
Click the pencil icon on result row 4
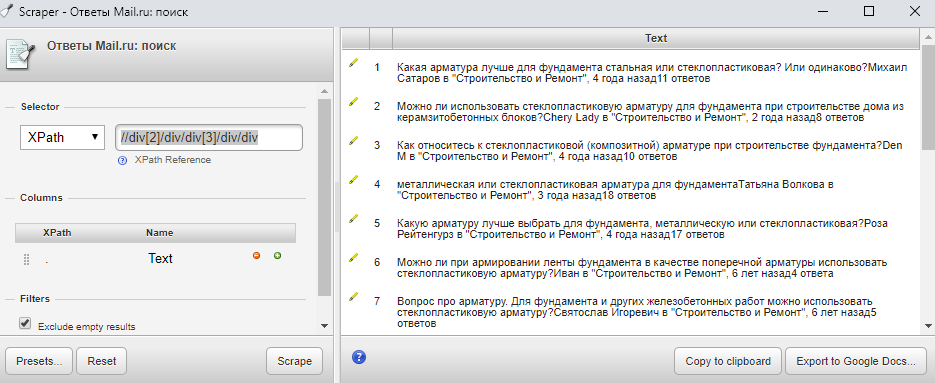(354, 179)
